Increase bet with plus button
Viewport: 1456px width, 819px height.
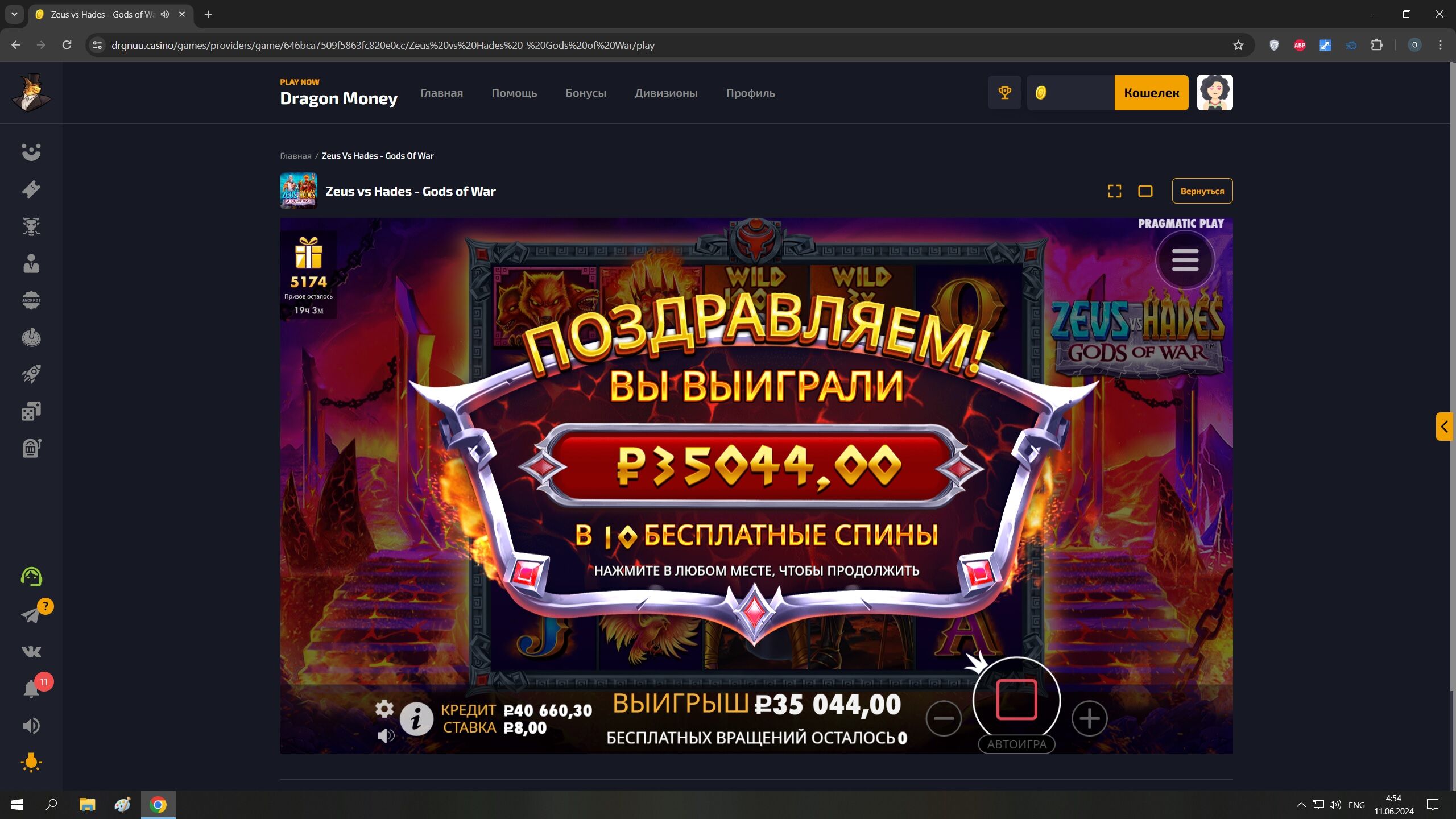(x=1089, y=718)
